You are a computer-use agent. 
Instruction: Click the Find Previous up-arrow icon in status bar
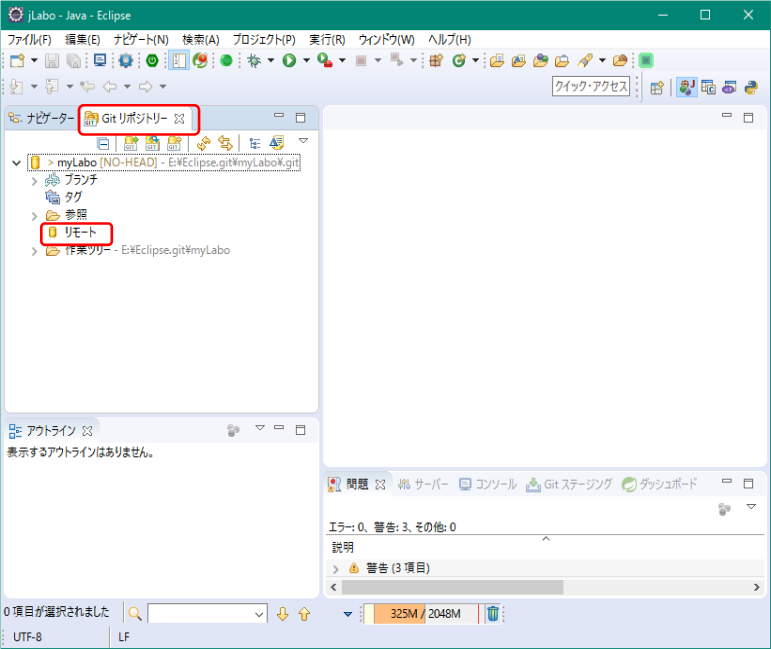tap(304, 614)
